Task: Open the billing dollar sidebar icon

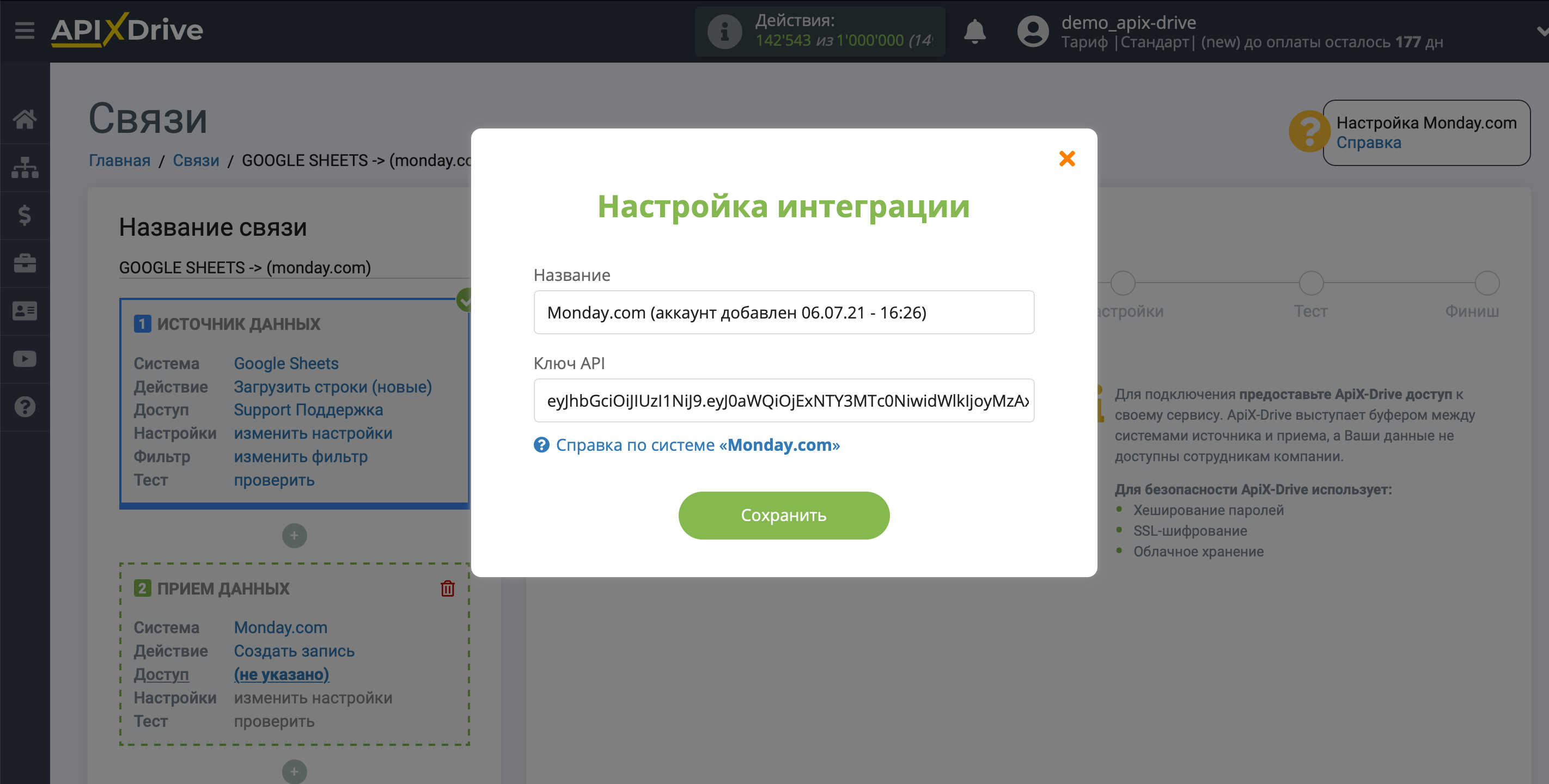Action: tap(25, 215)
